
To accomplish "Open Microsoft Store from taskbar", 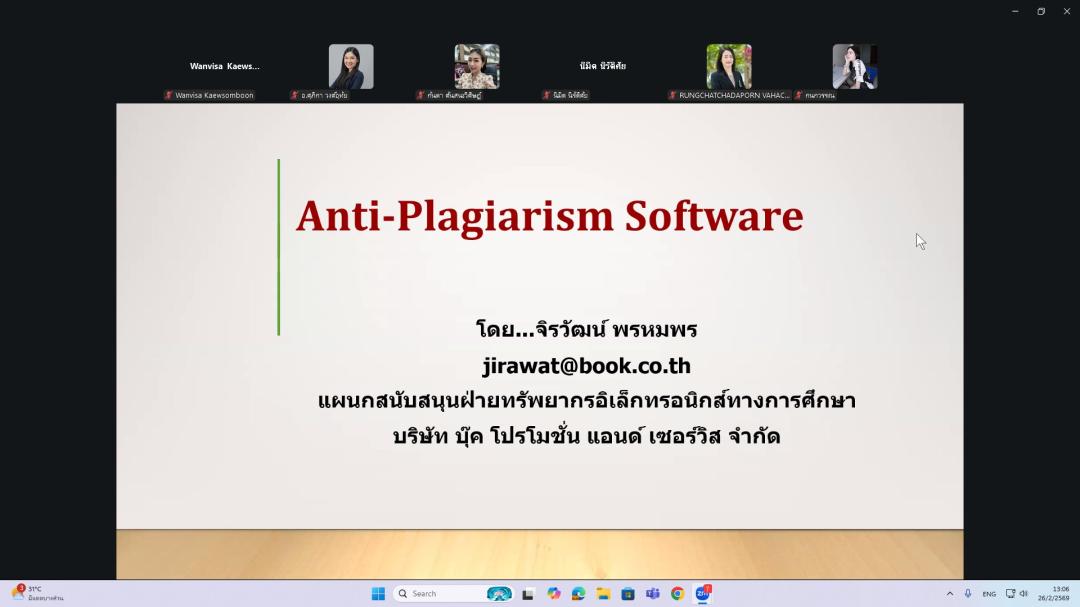I will (x=628, y=593).
